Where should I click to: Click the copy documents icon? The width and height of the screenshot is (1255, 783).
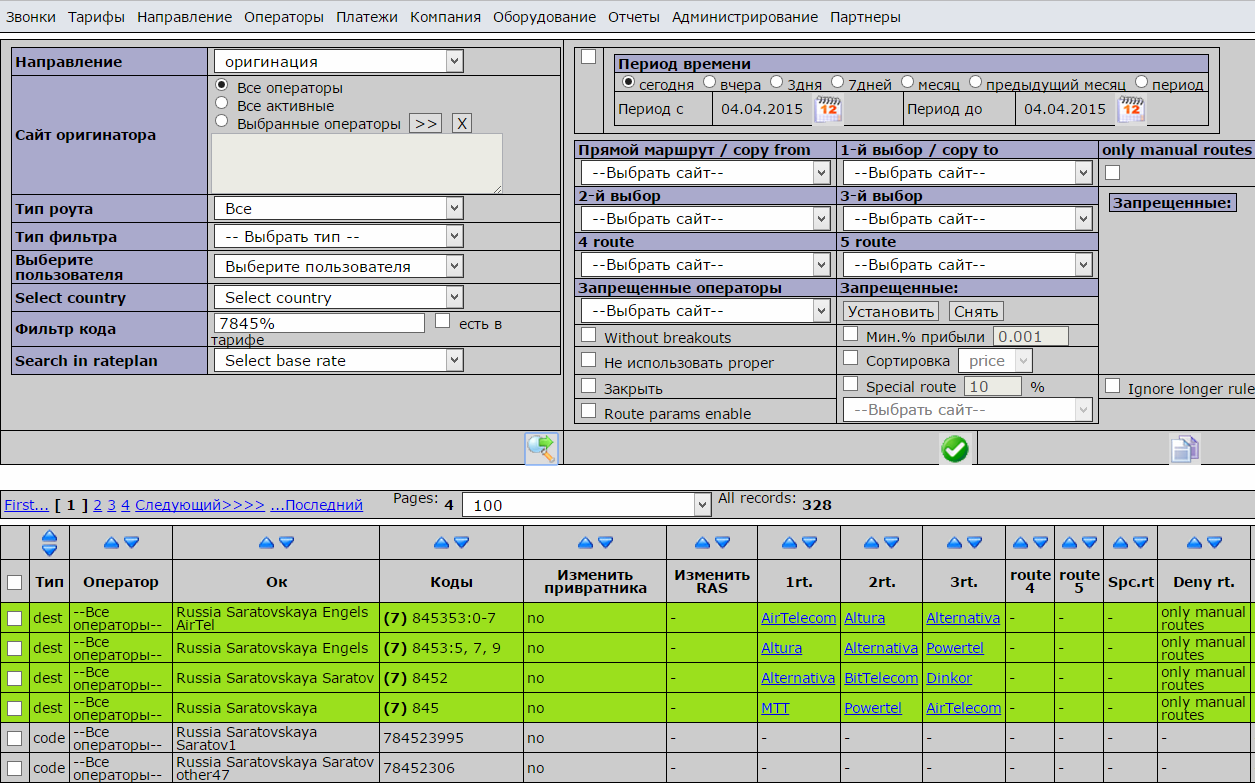[x=1184, y=450]
